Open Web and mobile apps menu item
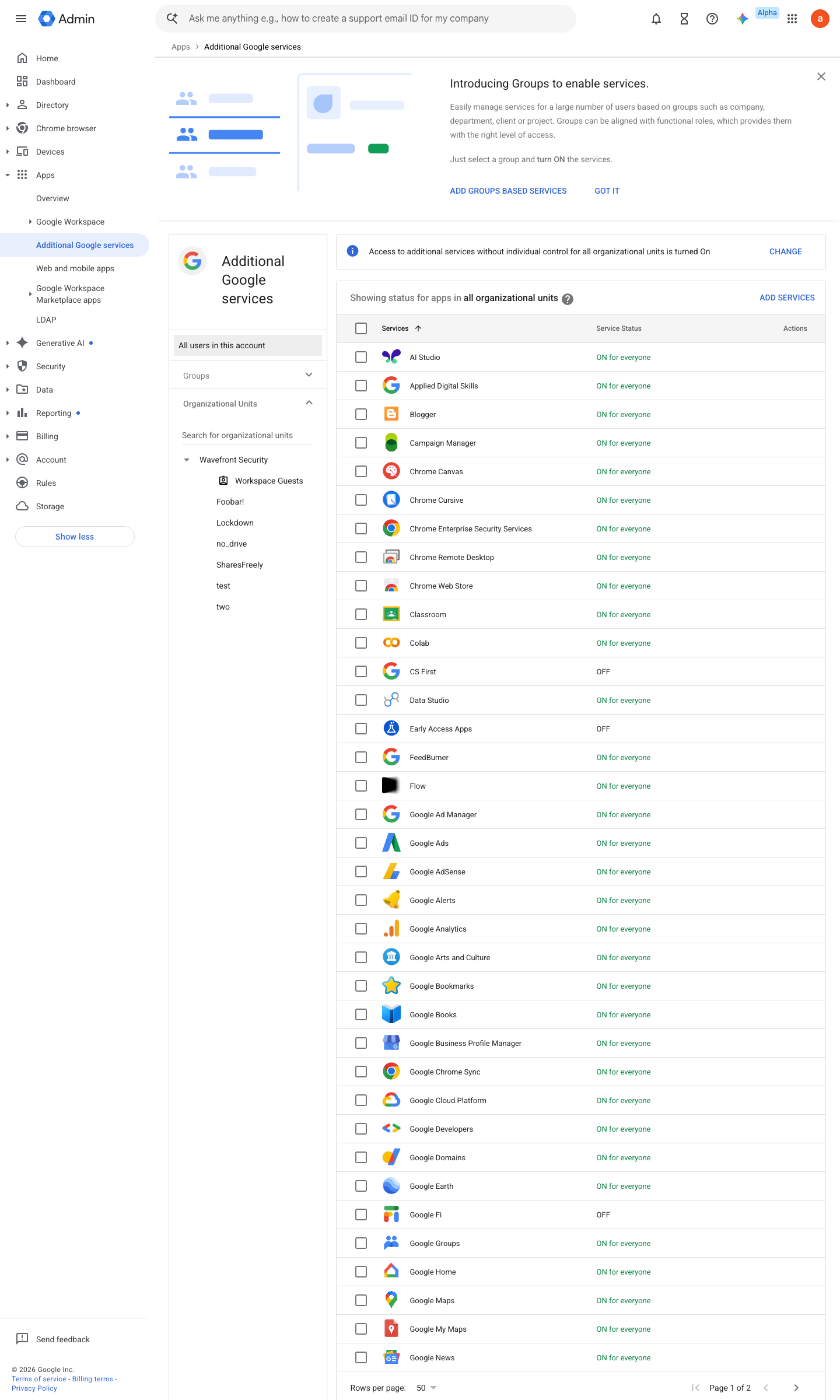Image resolution: width=840 pixels, height=1400 pixels. click(x=75, y=268)
